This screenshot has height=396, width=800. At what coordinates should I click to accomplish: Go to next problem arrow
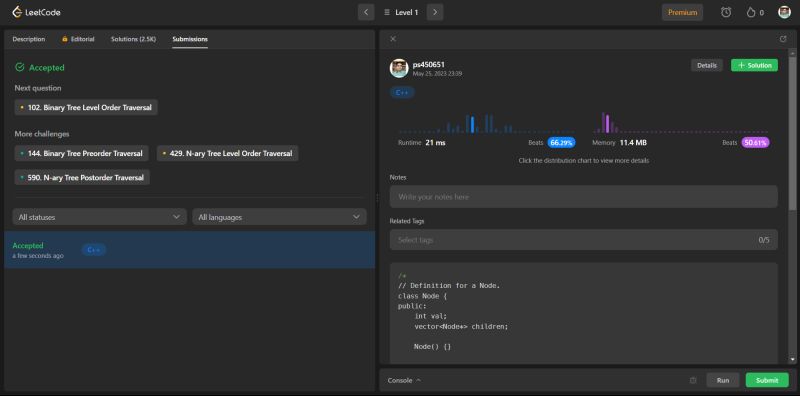(435, 12)
